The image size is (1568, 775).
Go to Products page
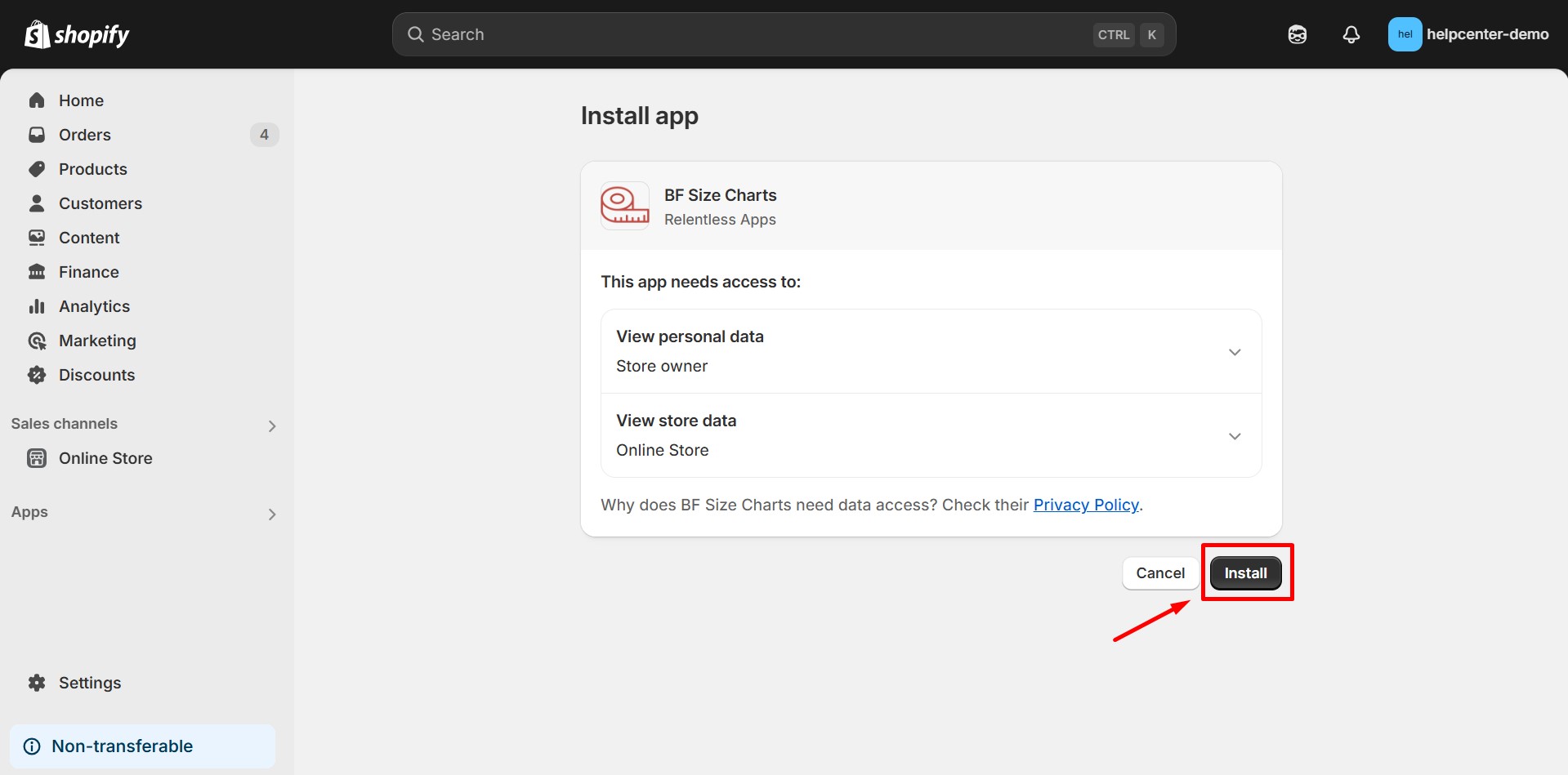[x=93, y=169]
